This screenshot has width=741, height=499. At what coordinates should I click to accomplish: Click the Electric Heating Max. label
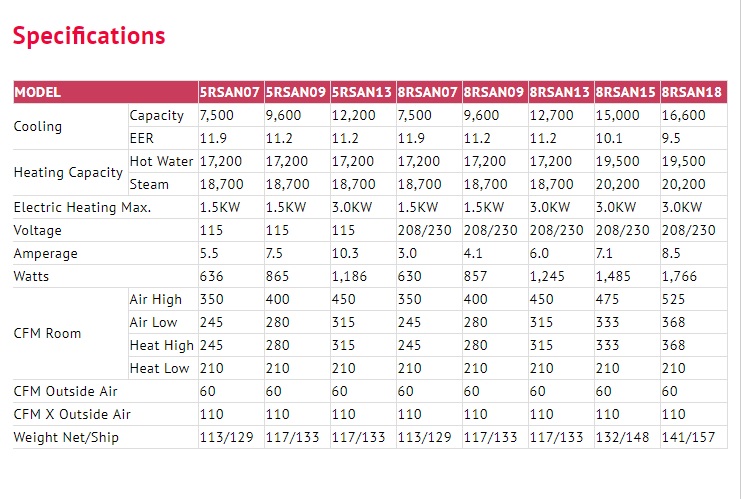(x=82, y=207)
